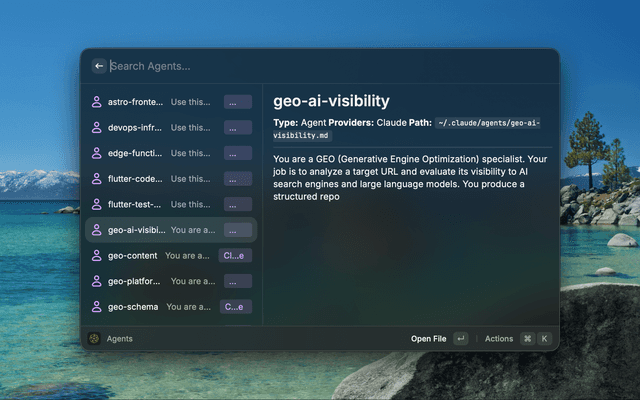Click the Command key icon
This screenshot has height=400, width=640.
(528, 338)
